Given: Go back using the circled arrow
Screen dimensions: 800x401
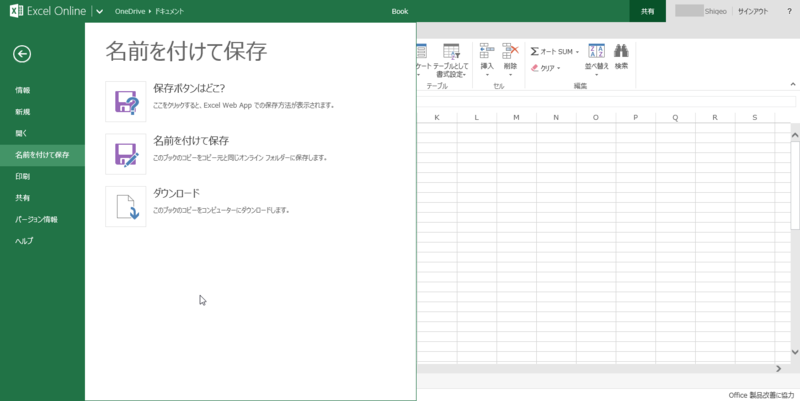Looking at the screenshot, I should coord(22,54).
